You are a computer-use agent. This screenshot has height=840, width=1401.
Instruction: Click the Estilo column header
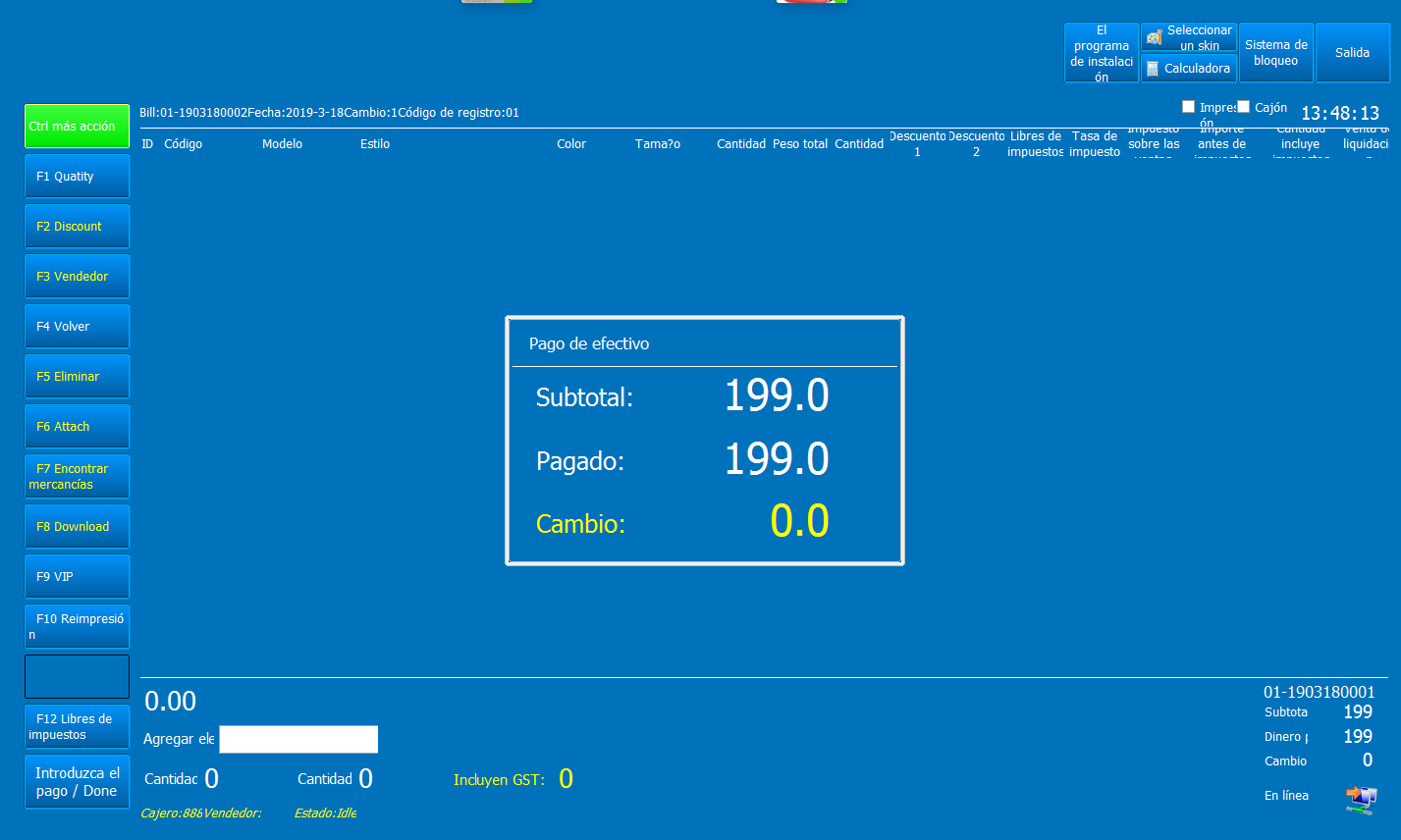point(375,144)
